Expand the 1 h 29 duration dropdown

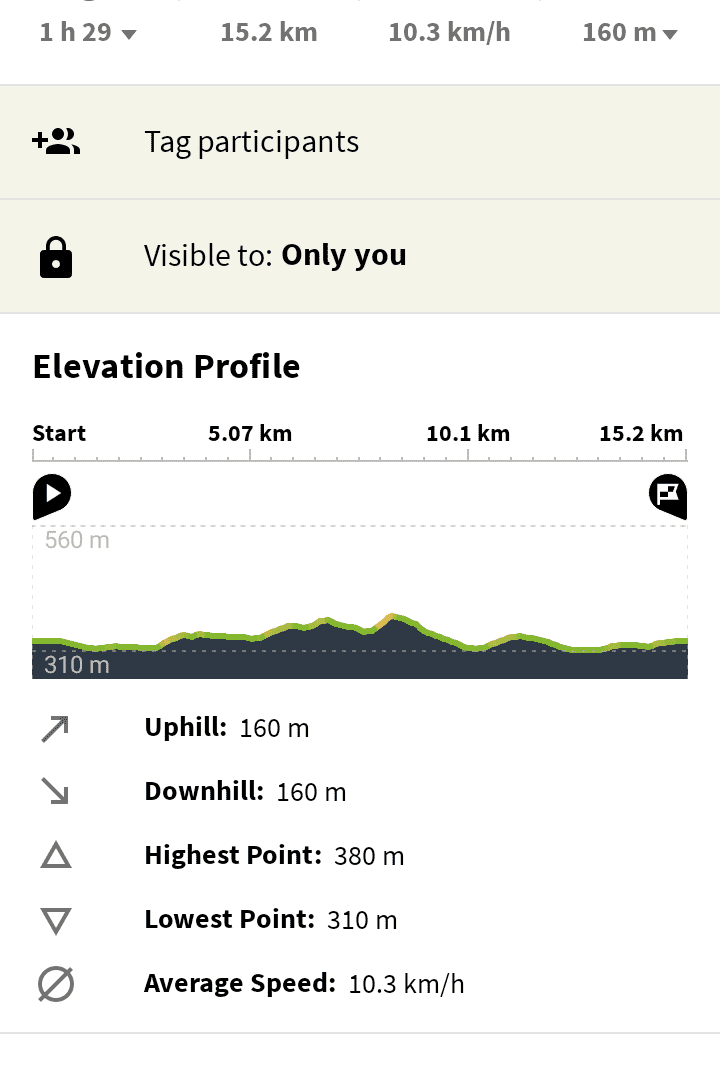[88, 33]
